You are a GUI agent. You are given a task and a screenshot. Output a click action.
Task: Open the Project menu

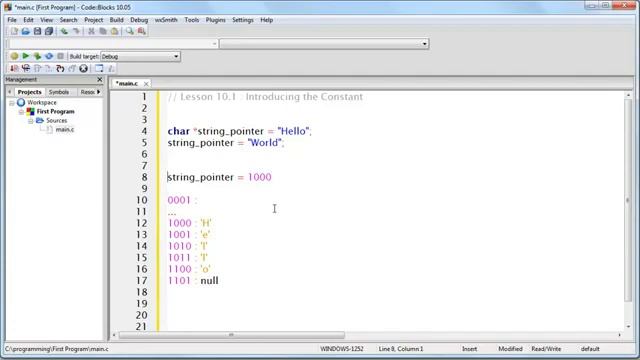click(93, 20)
